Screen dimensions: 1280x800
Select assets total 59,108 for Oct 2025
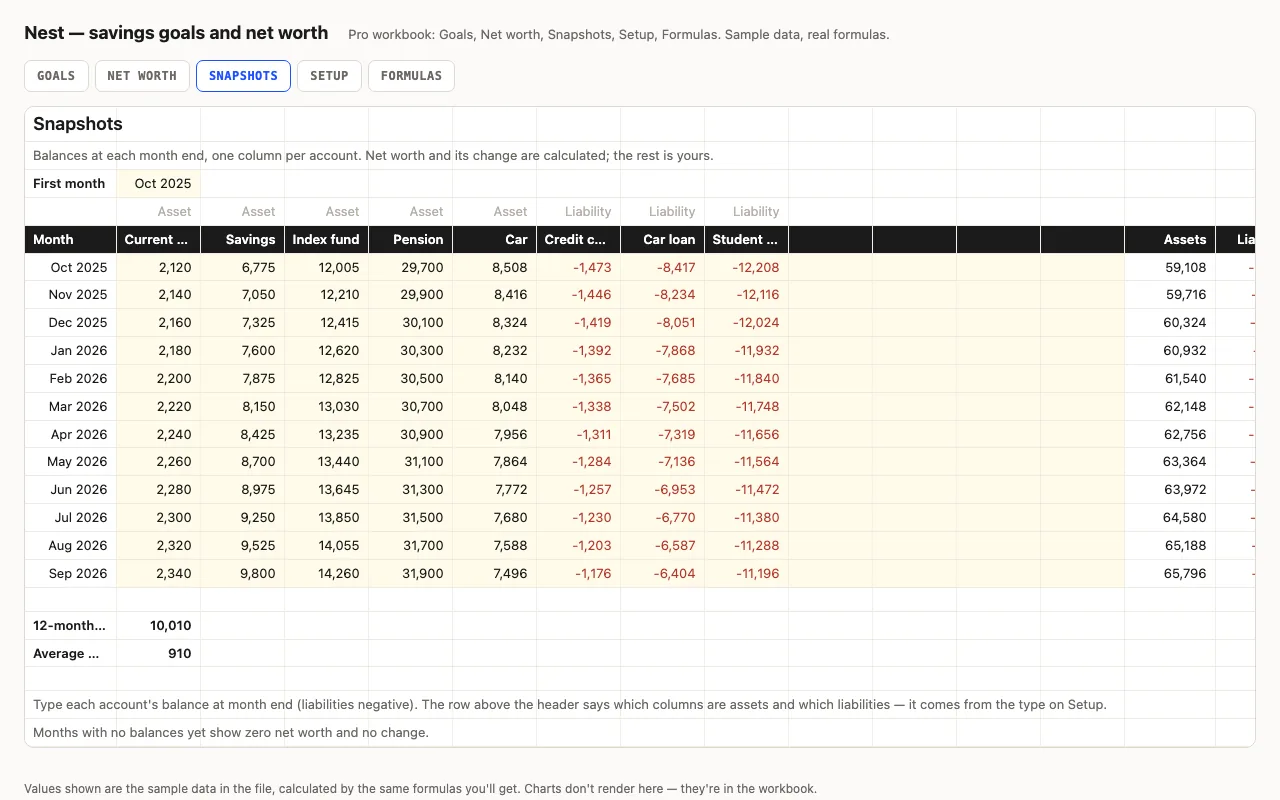click(x=1170, y=268)
